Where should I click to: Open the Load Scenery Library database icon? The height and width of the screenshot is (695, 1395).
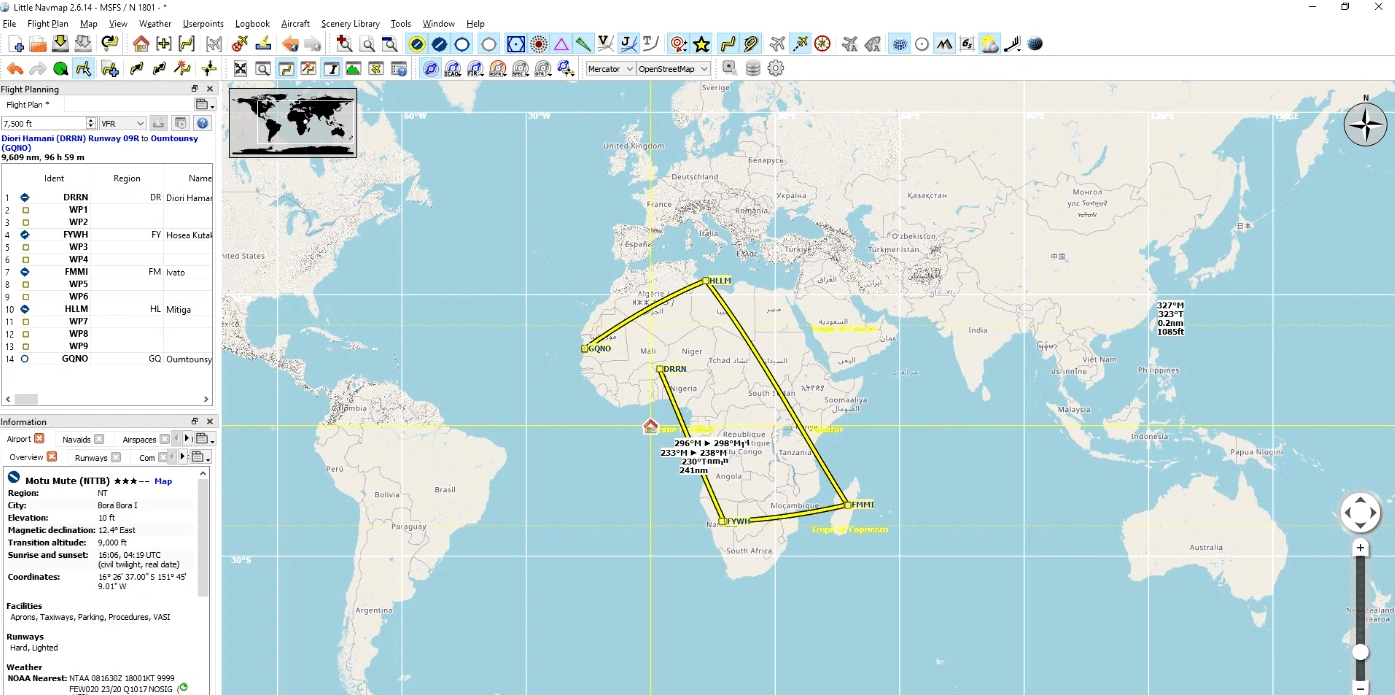point(752,68)
